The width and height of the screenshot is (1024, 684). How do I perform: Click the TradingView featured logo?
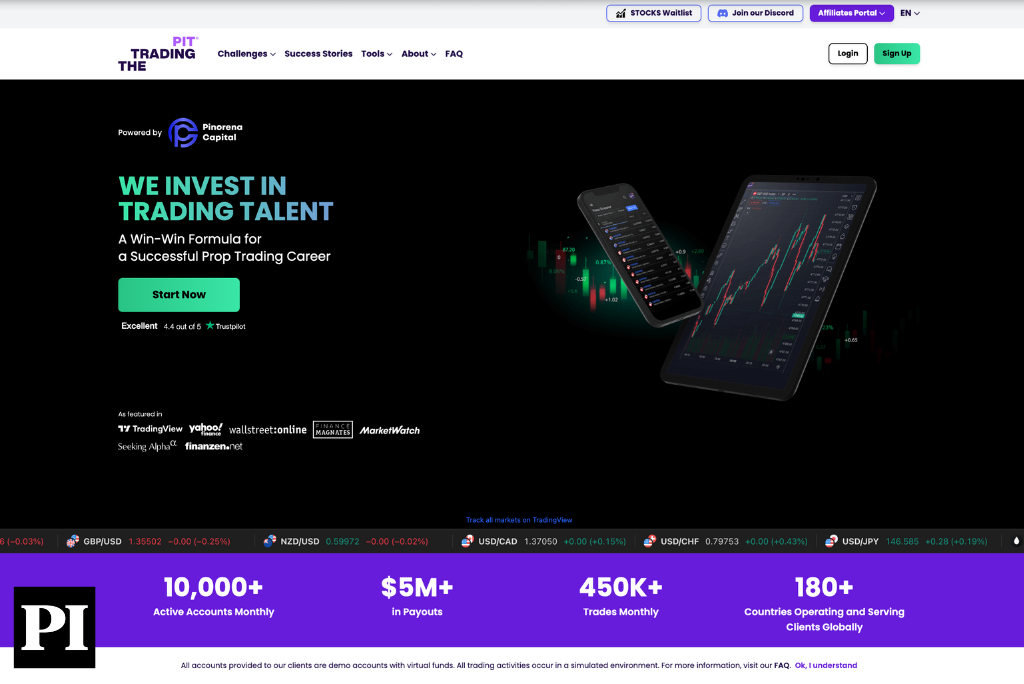pos(150,429)
